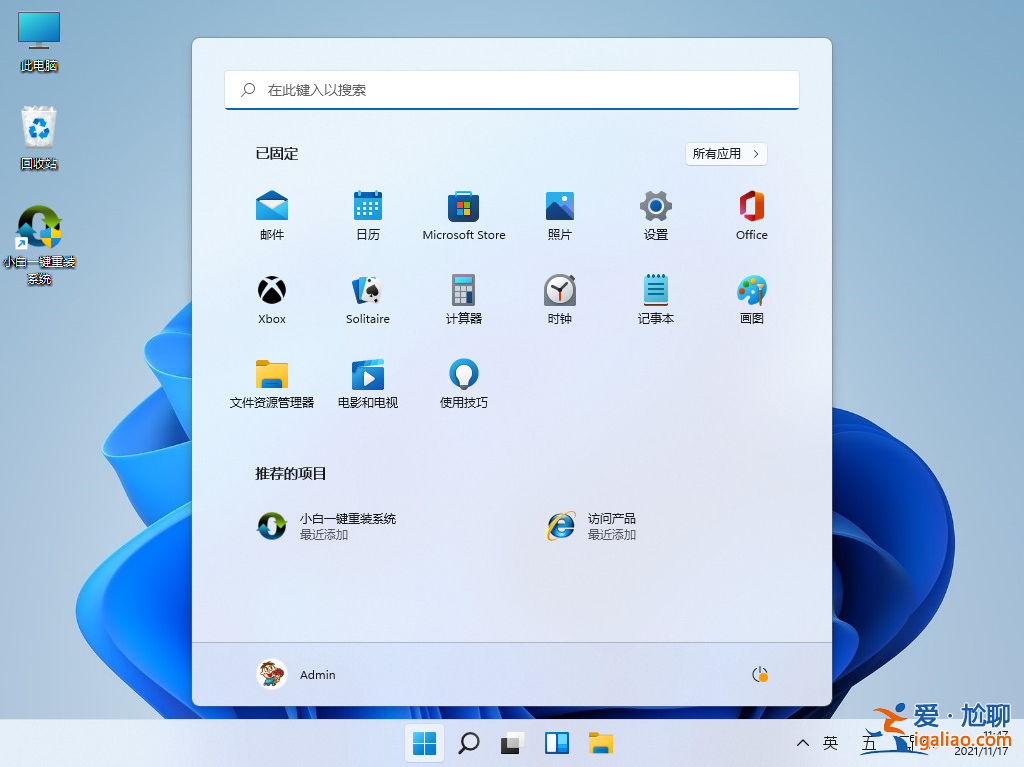This screenshot has width=1024, height=767.
Task: Expand the 所有应用 (All apps) list
Action: pyautogui.click(x=726, y=153)
